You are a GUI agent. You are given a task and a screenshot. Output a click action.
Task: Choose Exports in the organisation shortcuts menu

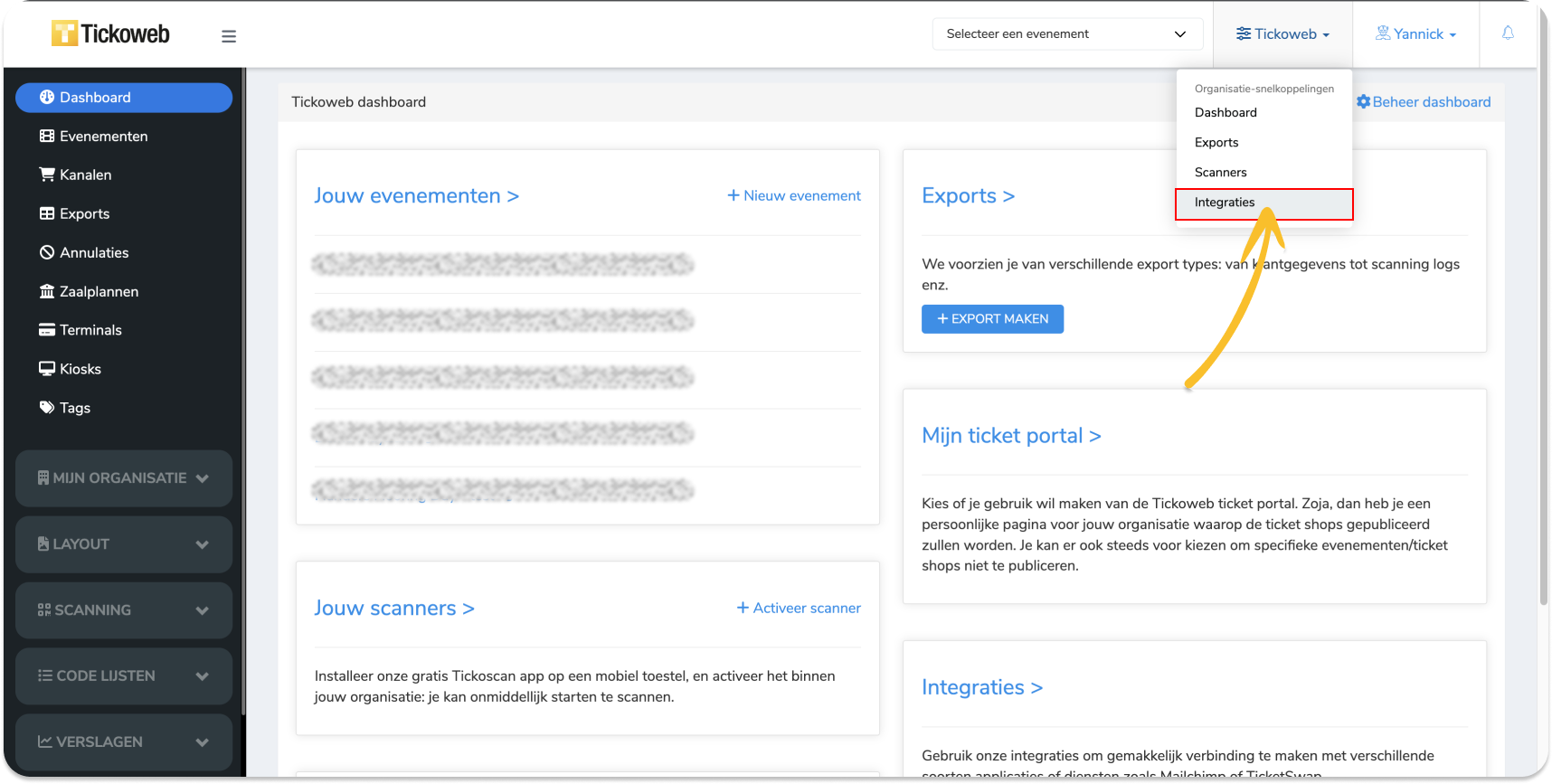(1264, 143)
